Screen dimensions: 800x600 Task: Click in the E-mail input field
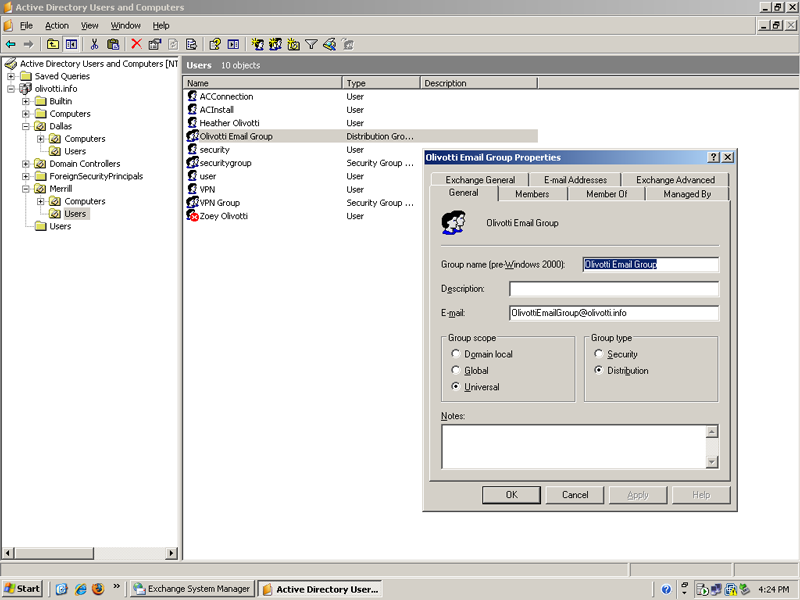pyautogui.click(x=614, y=313)
